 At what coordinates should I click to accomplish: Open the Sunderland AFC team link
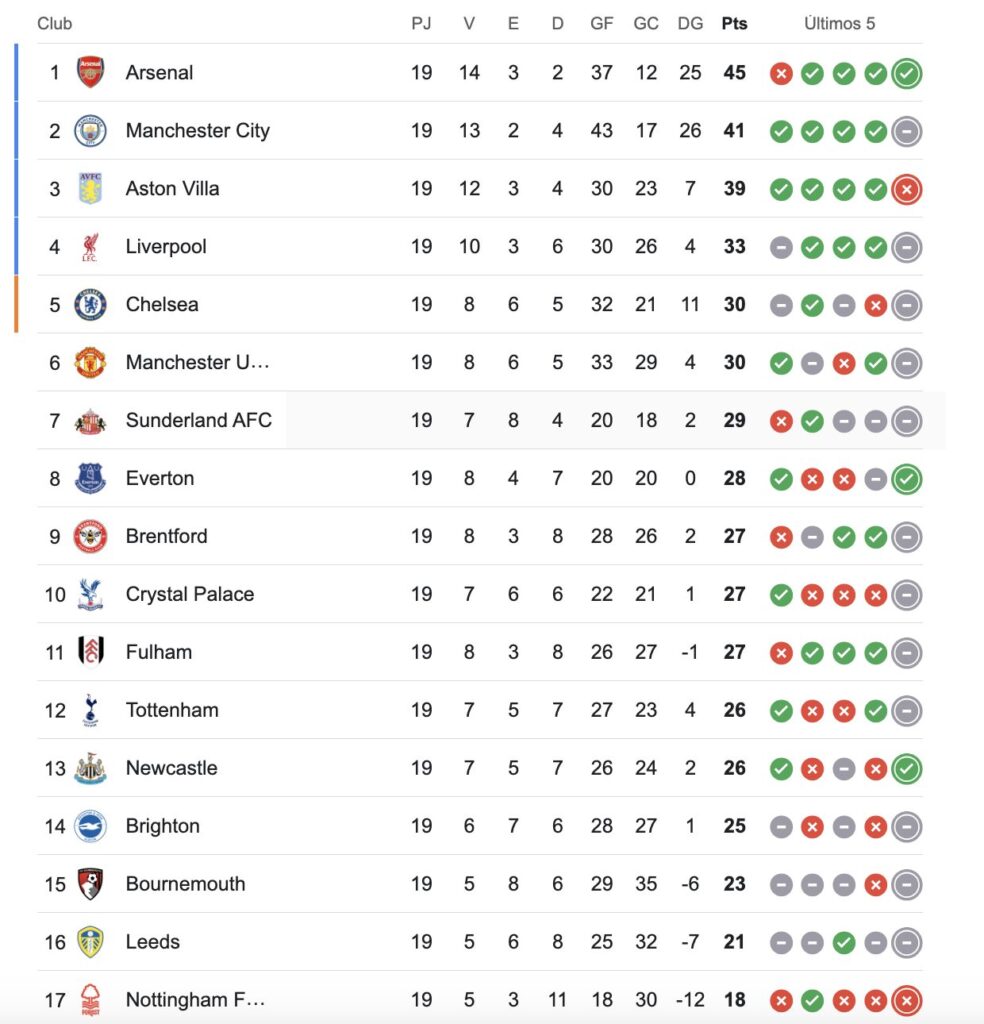(x=198, y=421)
